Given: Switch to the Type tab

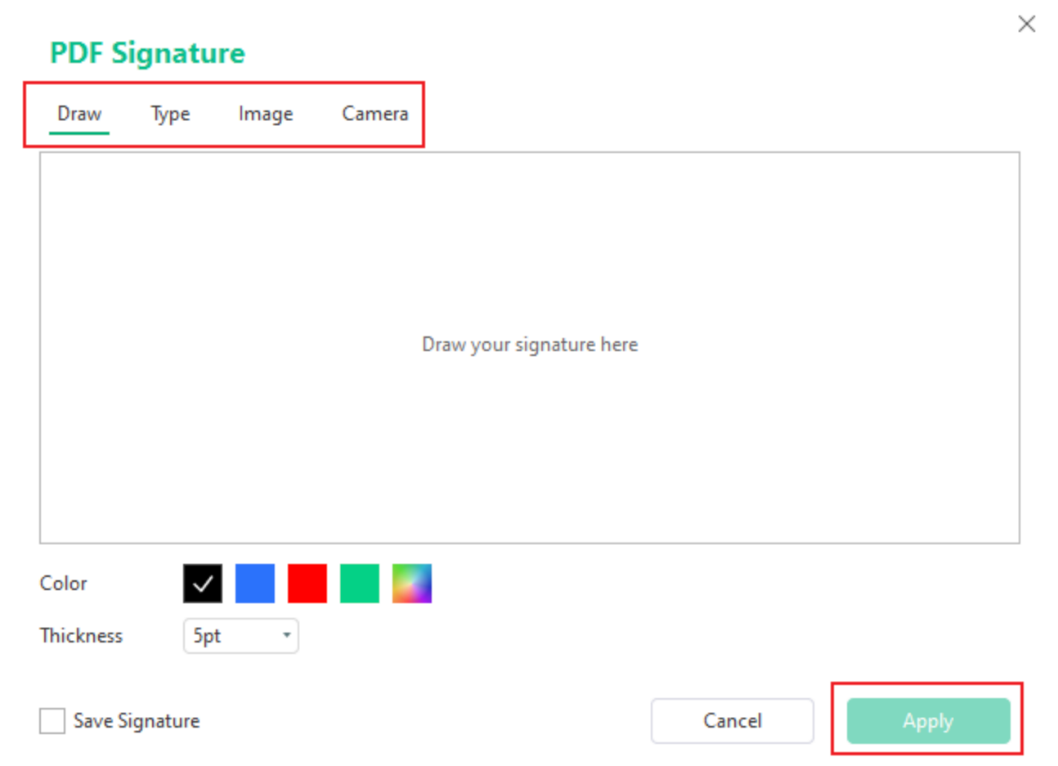Looking at the screenshot, I should 169,113.
